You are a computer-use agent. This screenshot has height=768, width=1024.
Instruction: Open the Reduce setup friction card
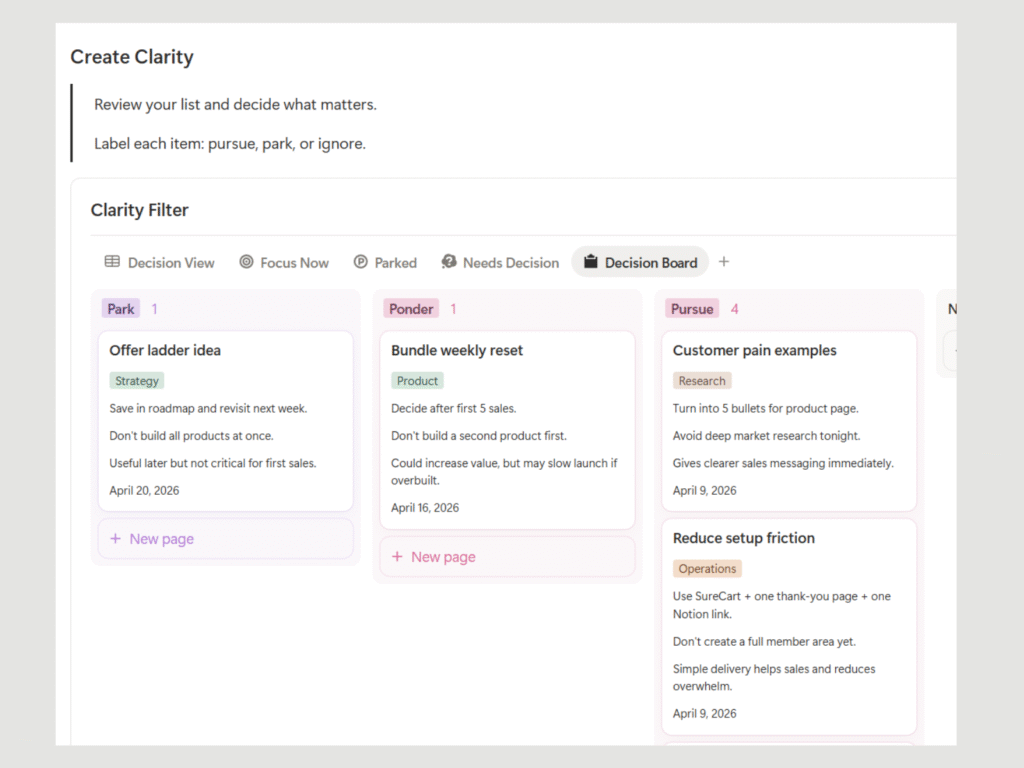pyautogui.click(x=743, y=538)
